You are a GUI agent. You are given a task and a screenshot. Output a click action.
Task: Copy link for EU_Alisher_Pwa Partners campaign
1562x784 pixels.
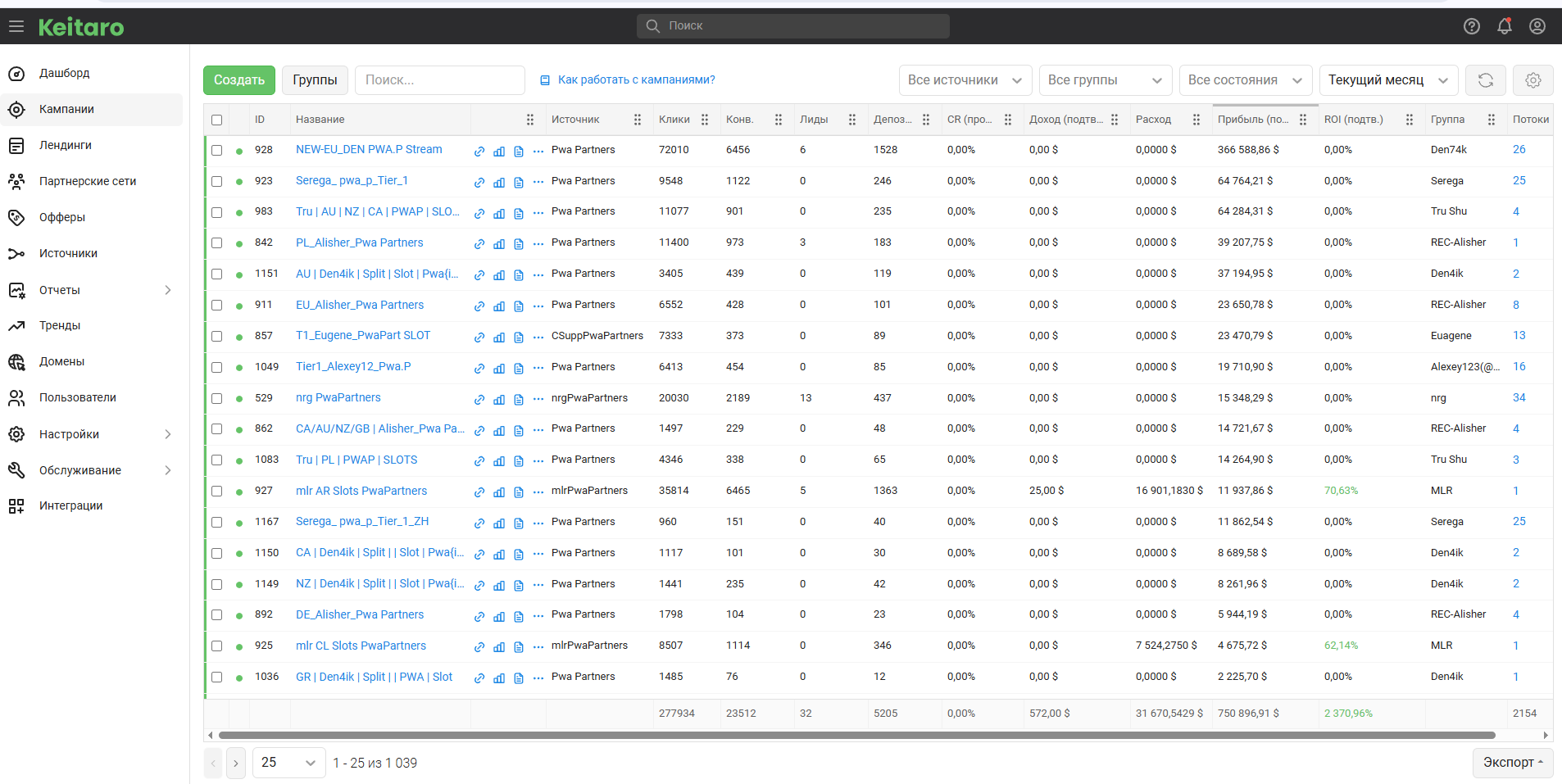(479, 306)
